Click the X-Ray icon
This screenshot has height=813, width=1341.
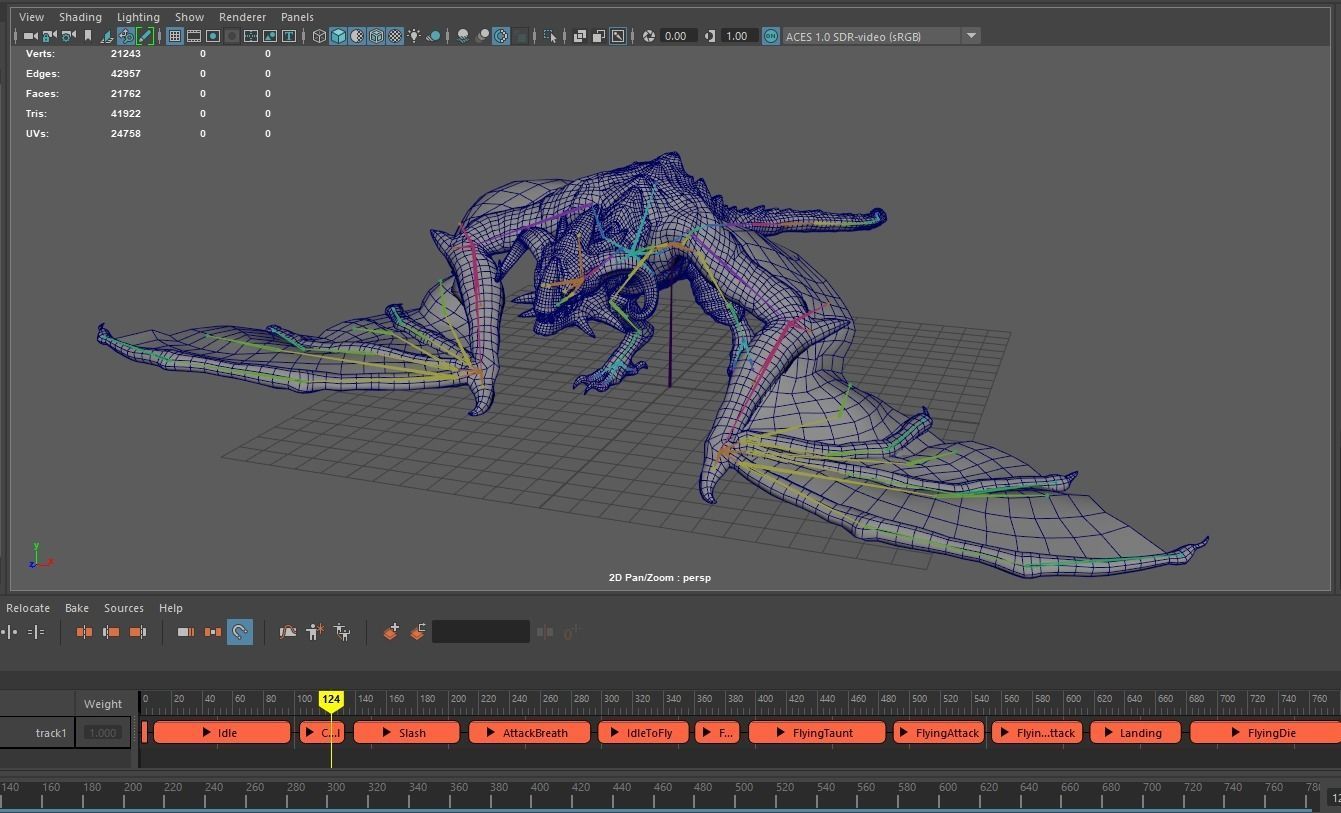579,36
